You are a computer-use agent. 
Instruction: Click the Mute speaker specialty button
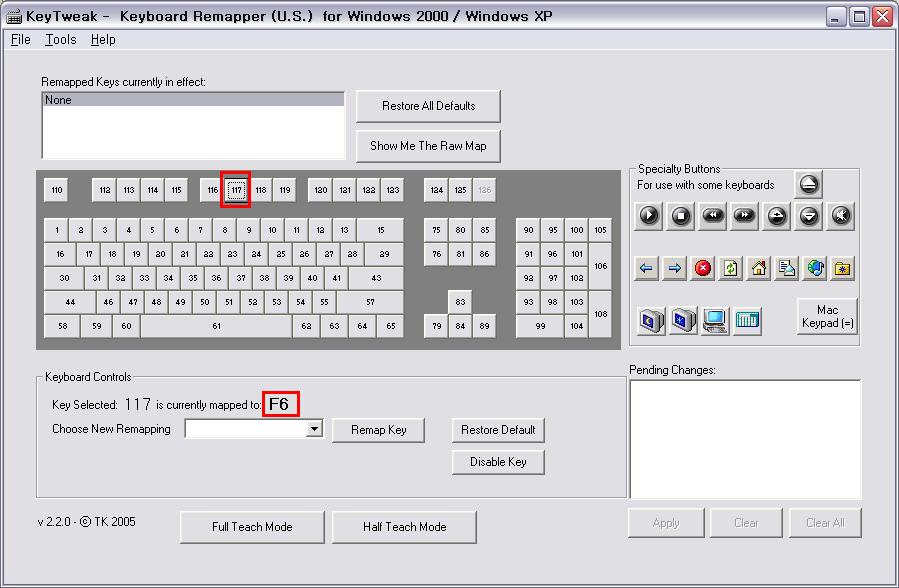point(841,216)
